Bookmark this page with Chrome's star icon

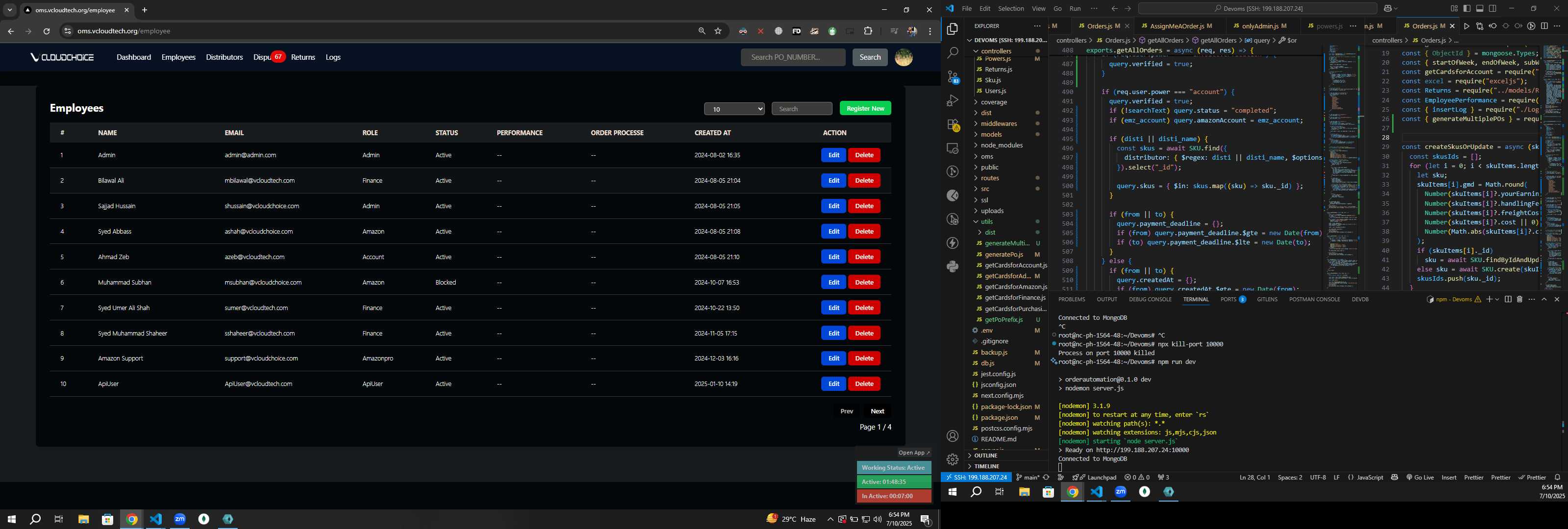click(x=718, y=31)
